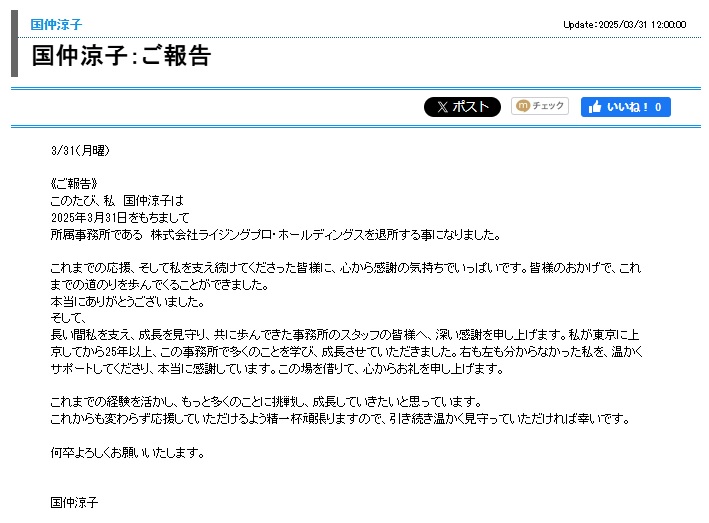Click the line 2025年3月31日をもちまして
709x523 pixels.
click(120, 217)
